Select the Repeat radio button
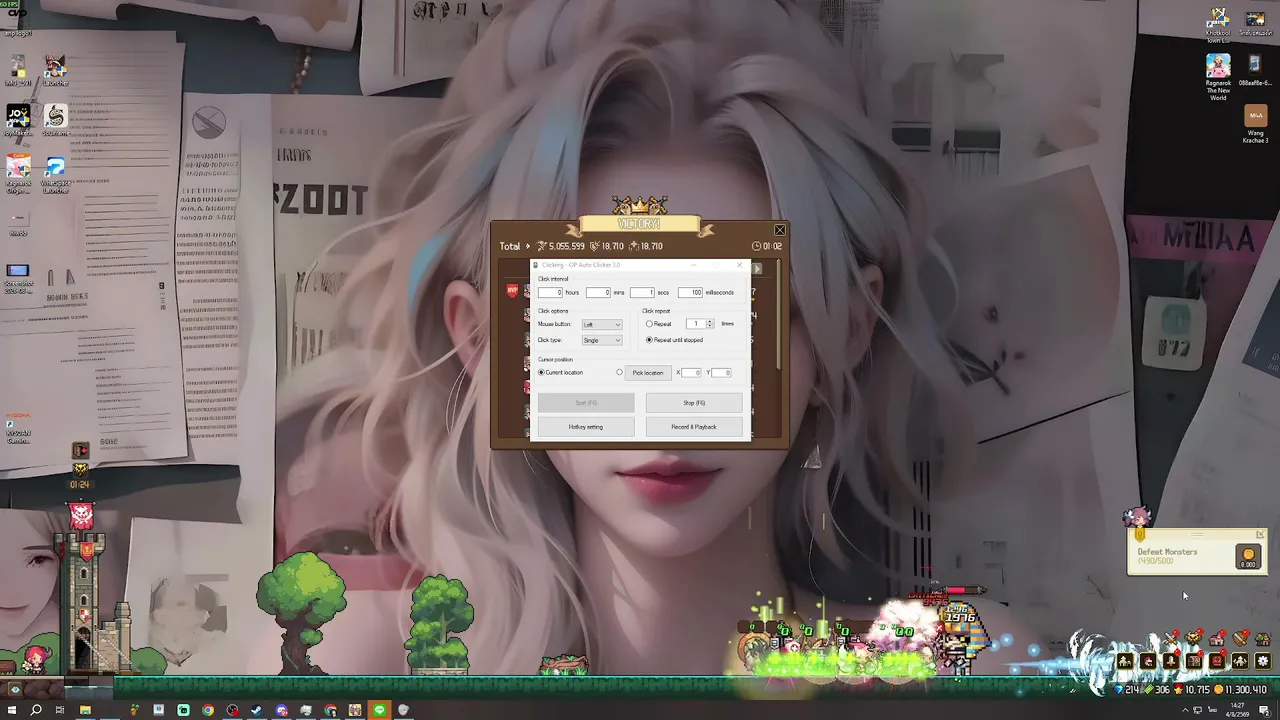Viewport: 1280px width, 720px height. [x=649, y=324]
